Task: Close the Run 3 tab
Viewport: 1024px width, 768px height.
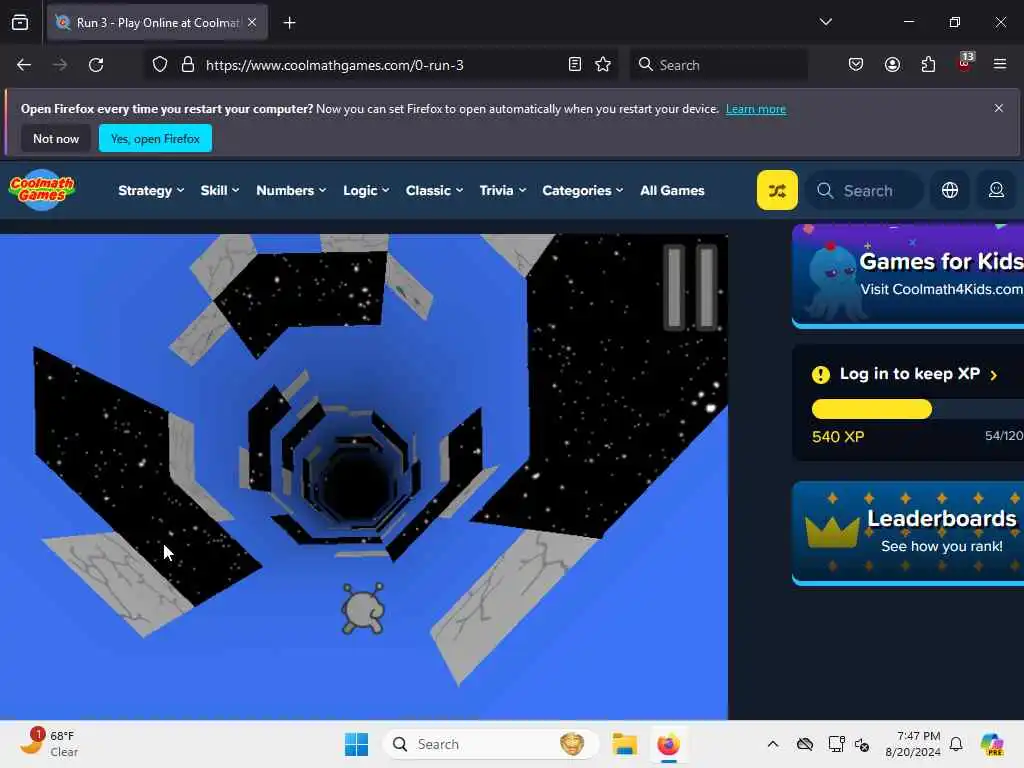Action: (252, 23)
